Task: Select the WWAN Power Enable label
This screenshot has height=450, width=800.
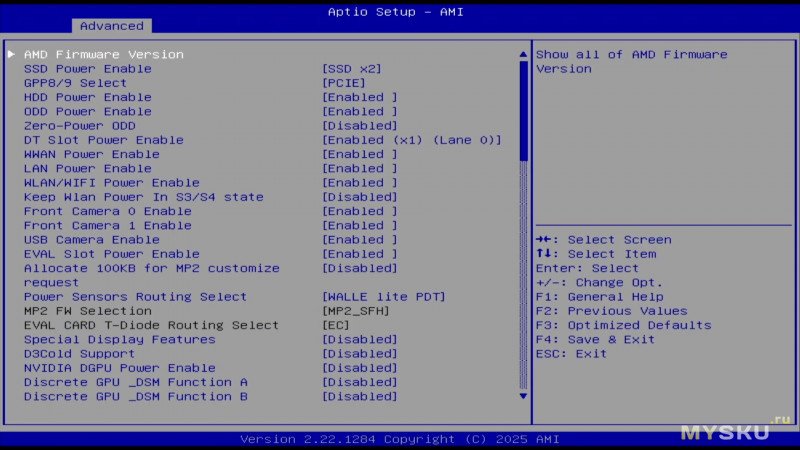Action: click(x=92, y=155)
